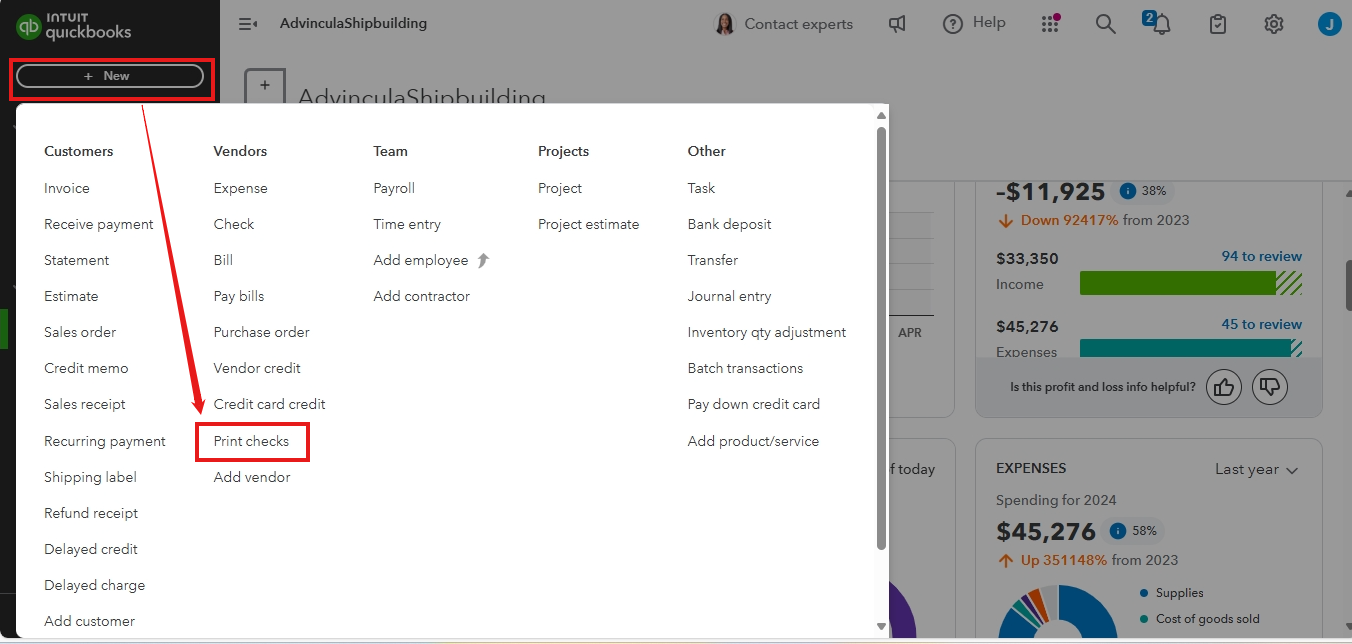Choose Sales receipt
This screenshot has height=644, width=1352.
coord(85,404)
